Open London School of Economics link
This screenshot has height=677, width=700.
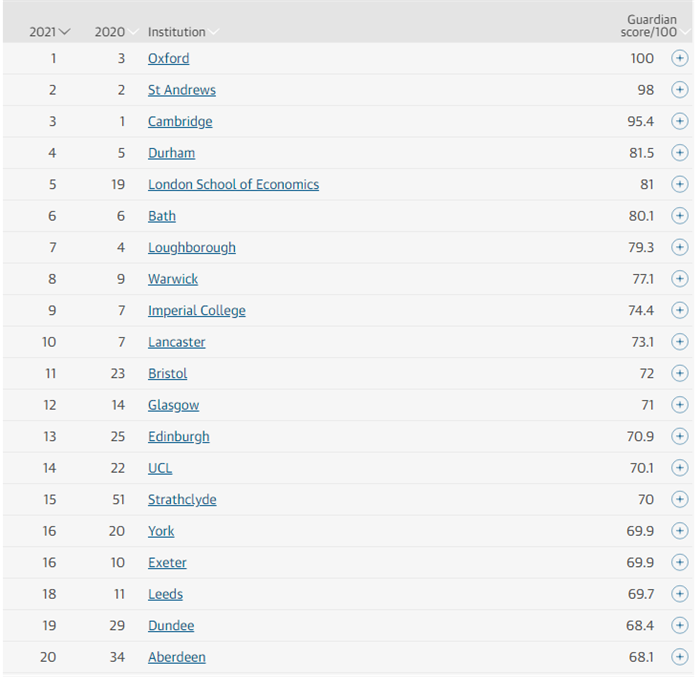point(233,184)
